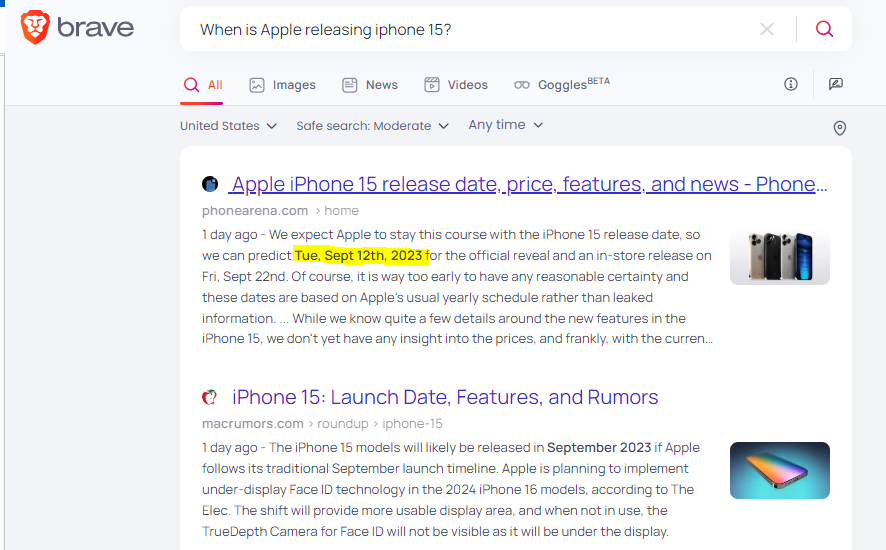
Task: Click the location pin icon
Action: [840, 128]
